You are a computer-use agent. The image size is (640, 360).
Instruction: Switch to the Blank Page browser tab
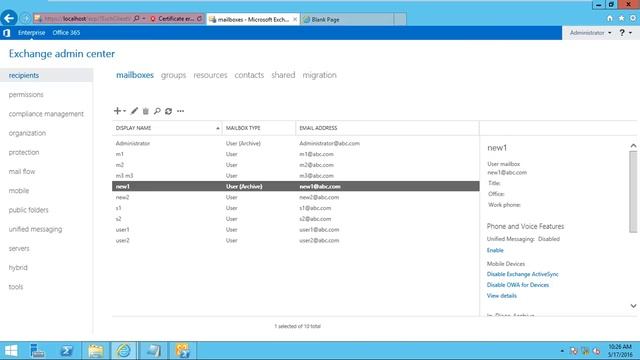point(347,19)
